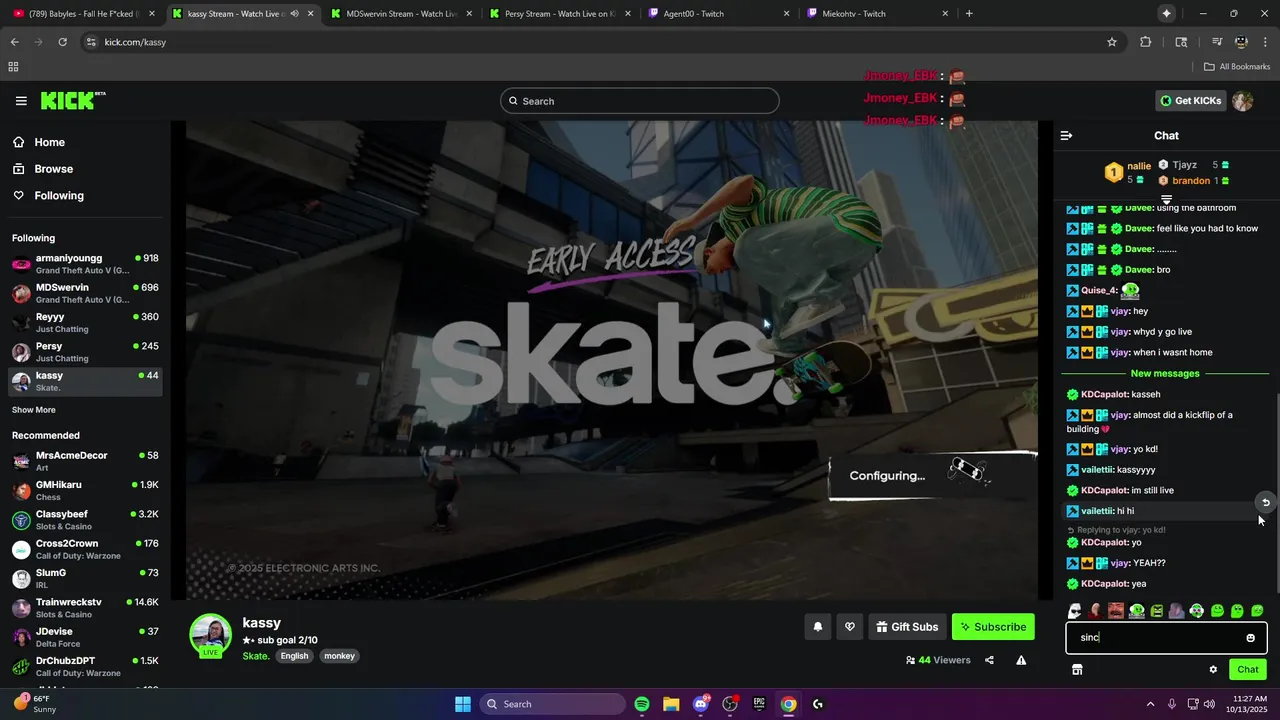The image size is (1280, 720).
Task: Switch to the MDSwervin Stream tab
Action: (400, 14)
